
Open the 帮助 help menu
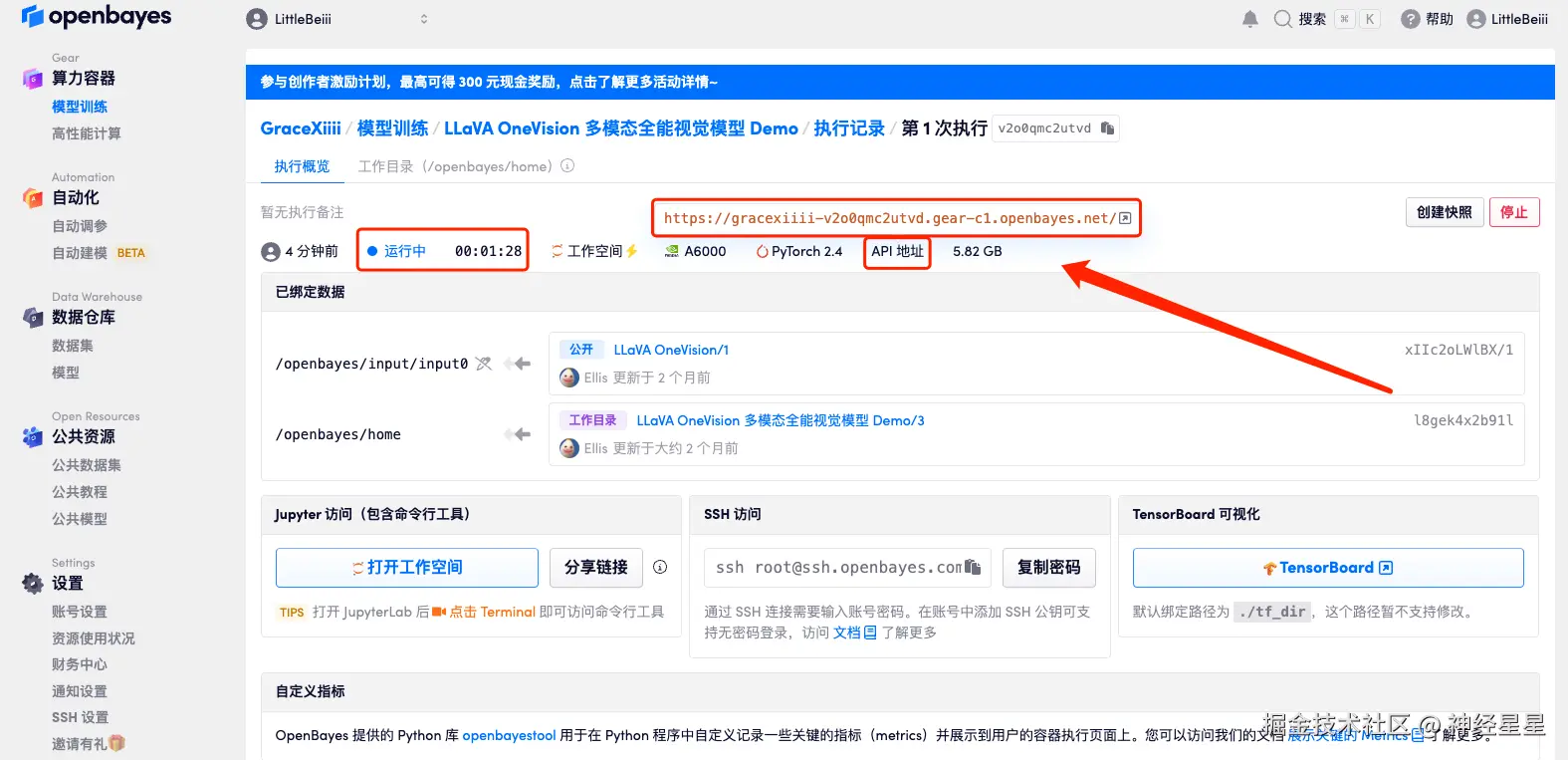pyautogui.click(x=1427, y=19)
